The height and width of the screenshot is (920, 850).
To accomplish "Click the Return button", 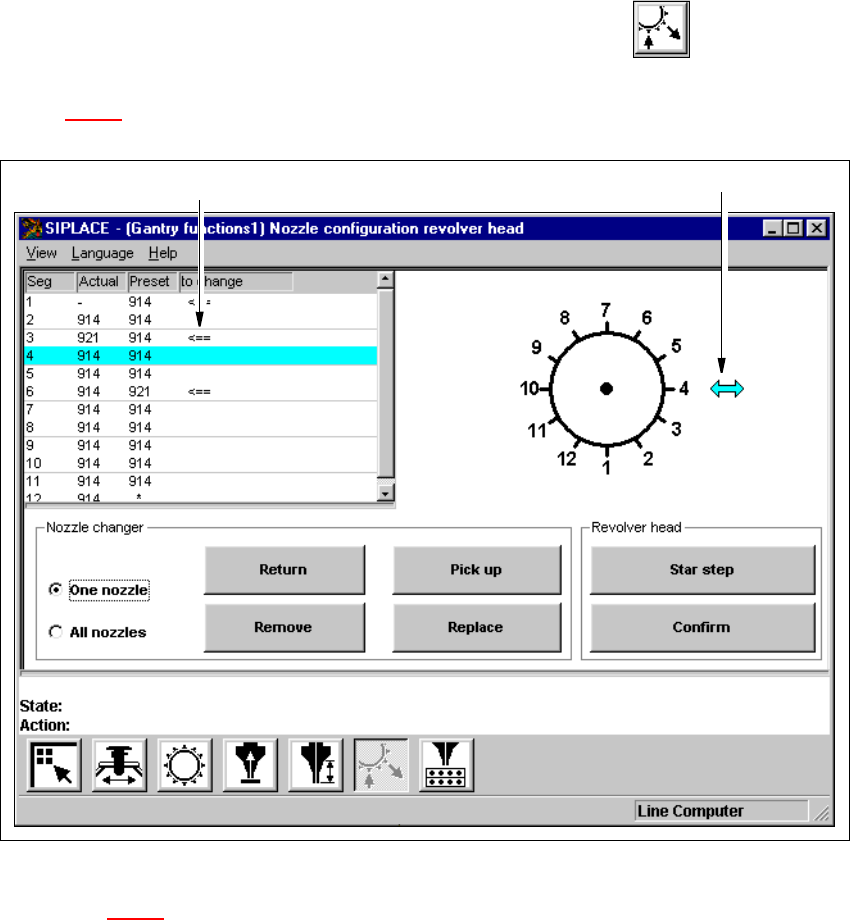I will click(x=284, y=570).
